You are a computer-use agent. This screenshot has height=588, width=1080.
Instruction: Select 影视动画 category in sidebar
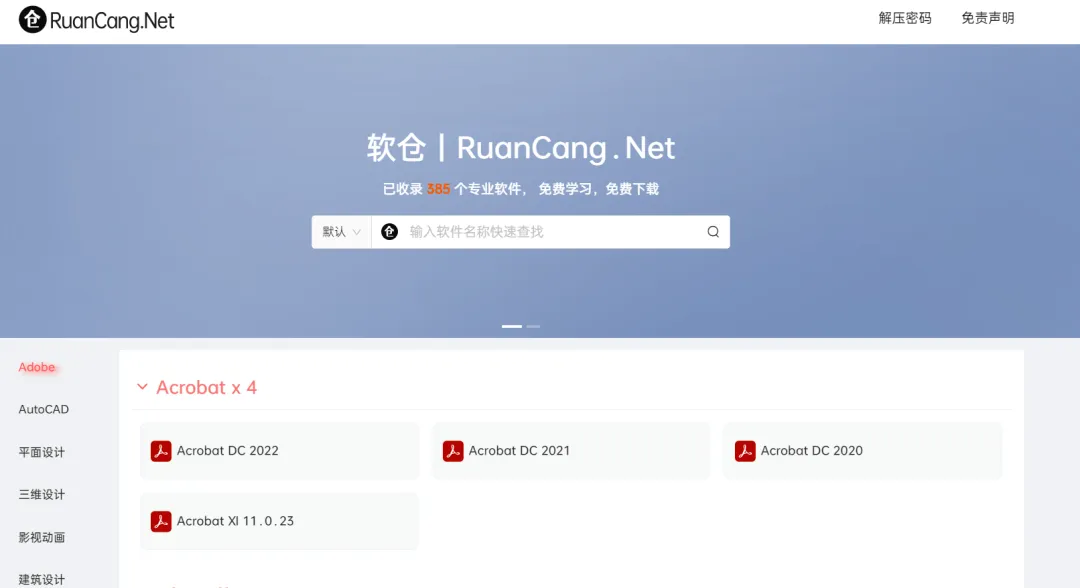pyautogui.click(x=41, y=537)
